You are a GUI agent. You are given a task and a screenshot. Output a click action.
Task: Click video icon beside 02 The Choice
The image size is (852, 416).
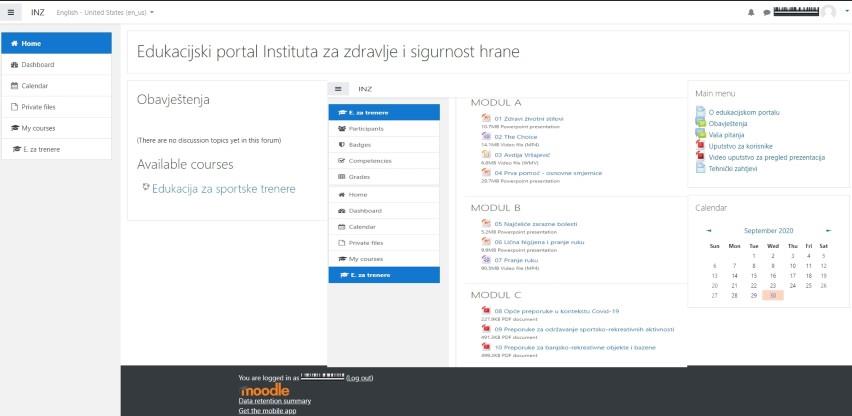pos(486,137)
